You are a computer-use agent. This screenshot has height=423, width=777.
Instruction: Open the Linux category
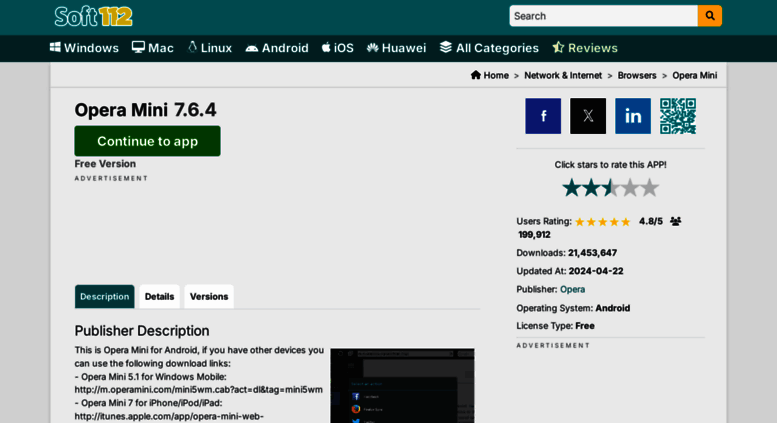coord(210,48)
